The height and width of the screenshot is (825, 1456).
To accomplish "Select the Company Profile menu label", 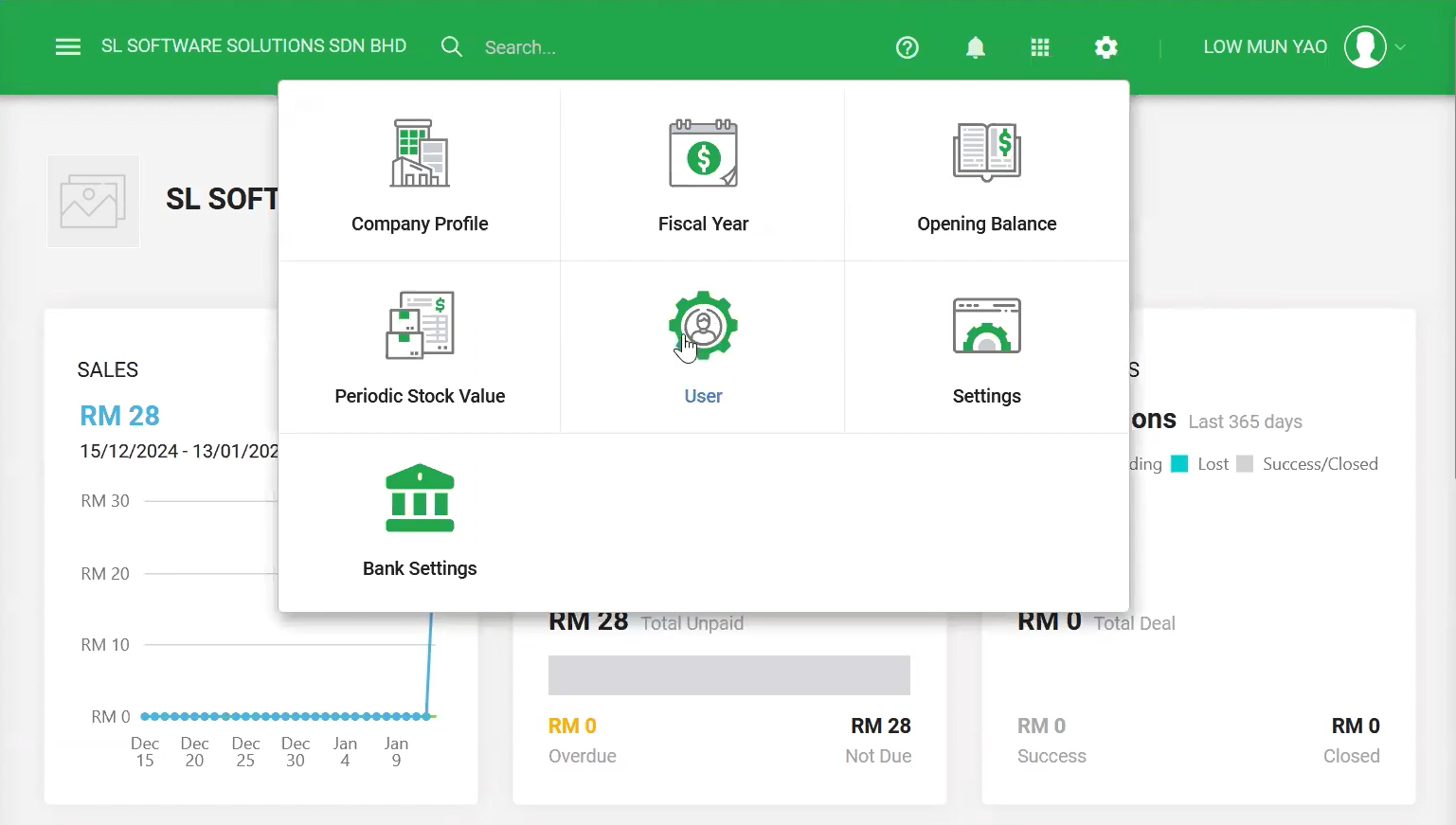I will [x=420, y=224].
